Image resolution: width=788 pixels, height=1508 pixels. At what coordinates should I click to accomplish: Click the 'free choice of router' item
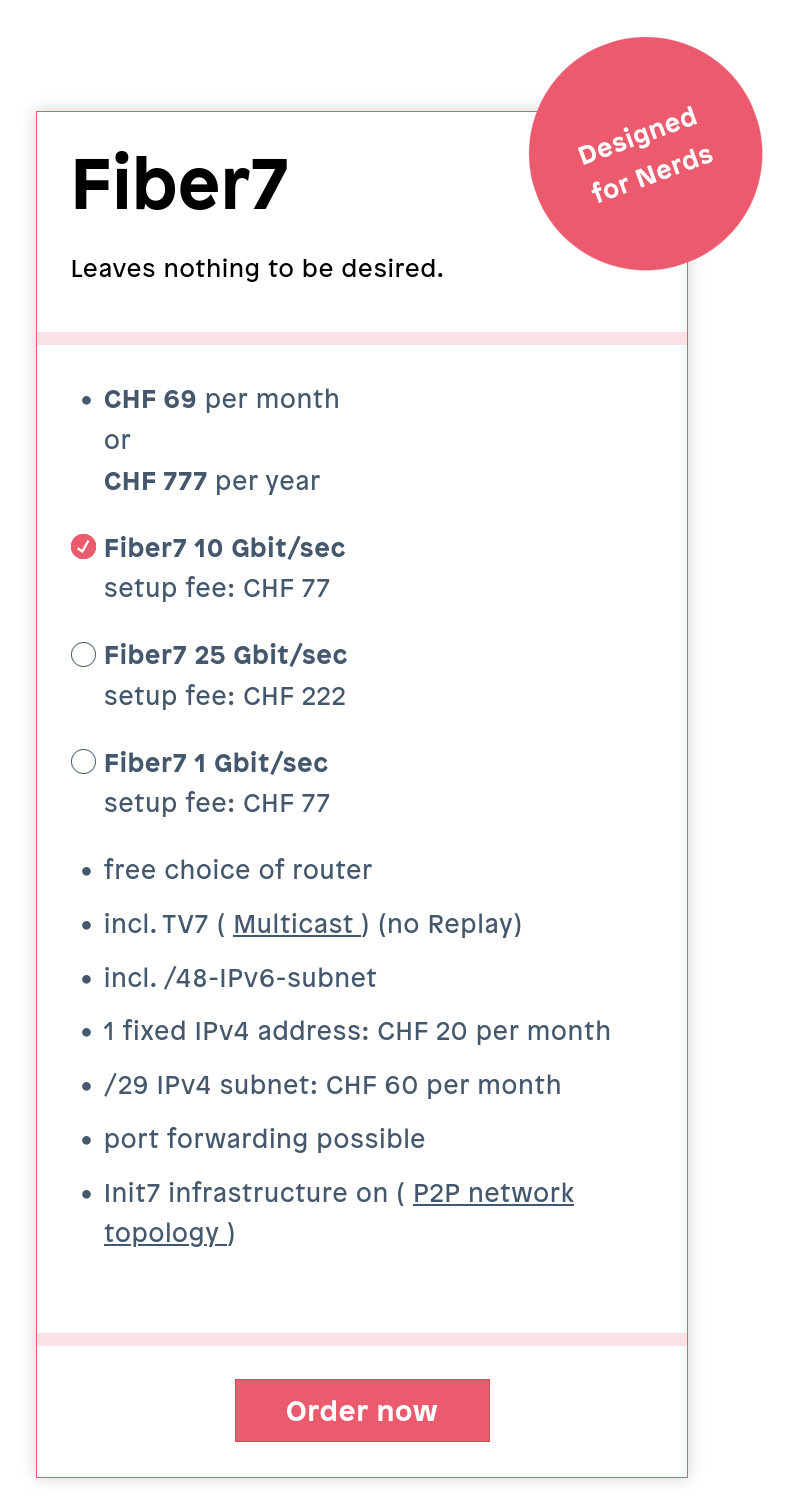pos(238,870)
